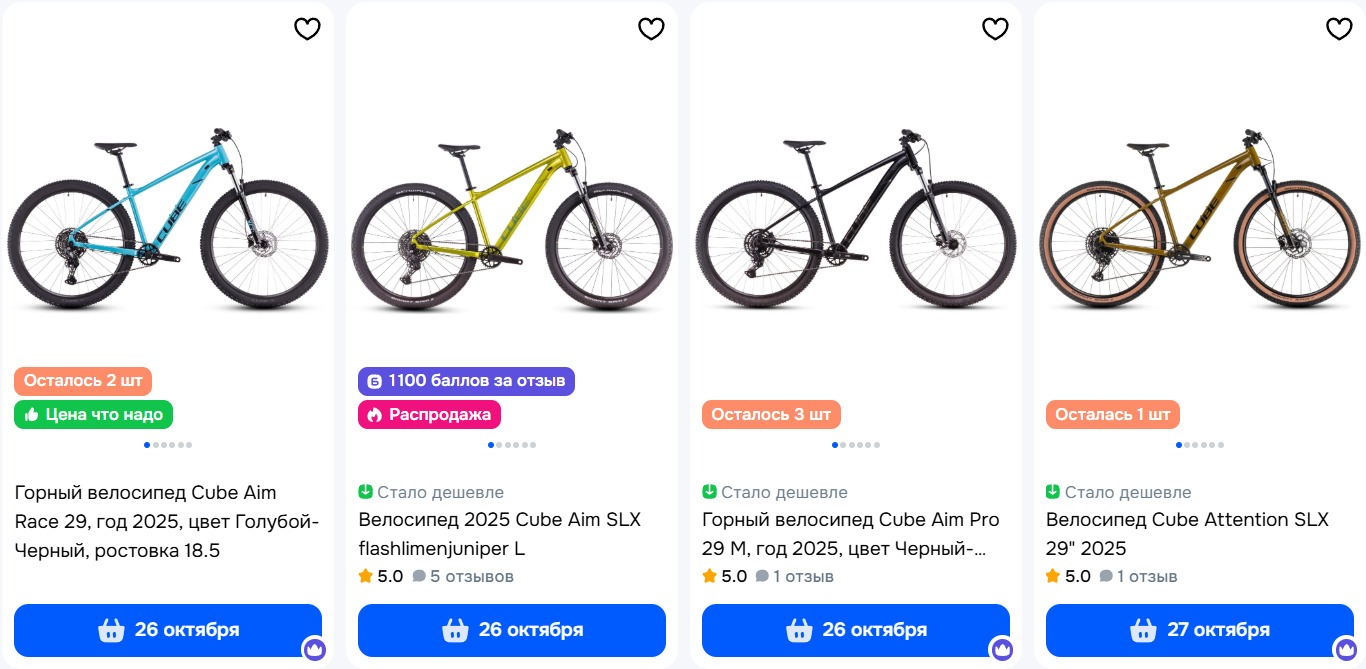
Task: Click purple crown badge on Cube Attention SLX card
Action: tap(1346, 649)
